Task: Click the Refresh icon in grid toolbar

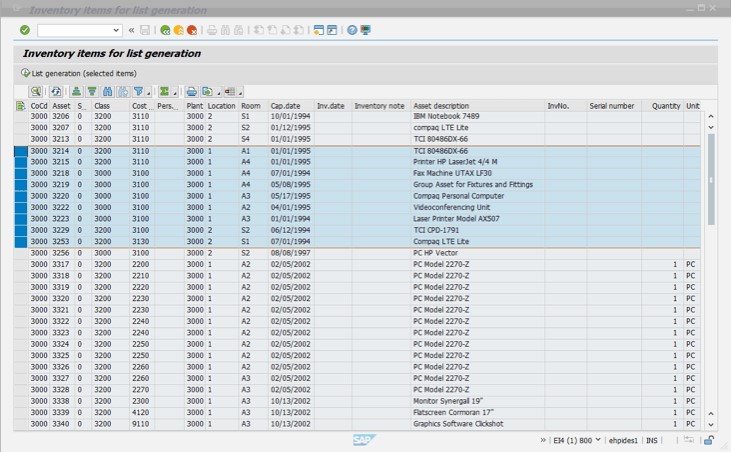Action: (x=56, y=92)
